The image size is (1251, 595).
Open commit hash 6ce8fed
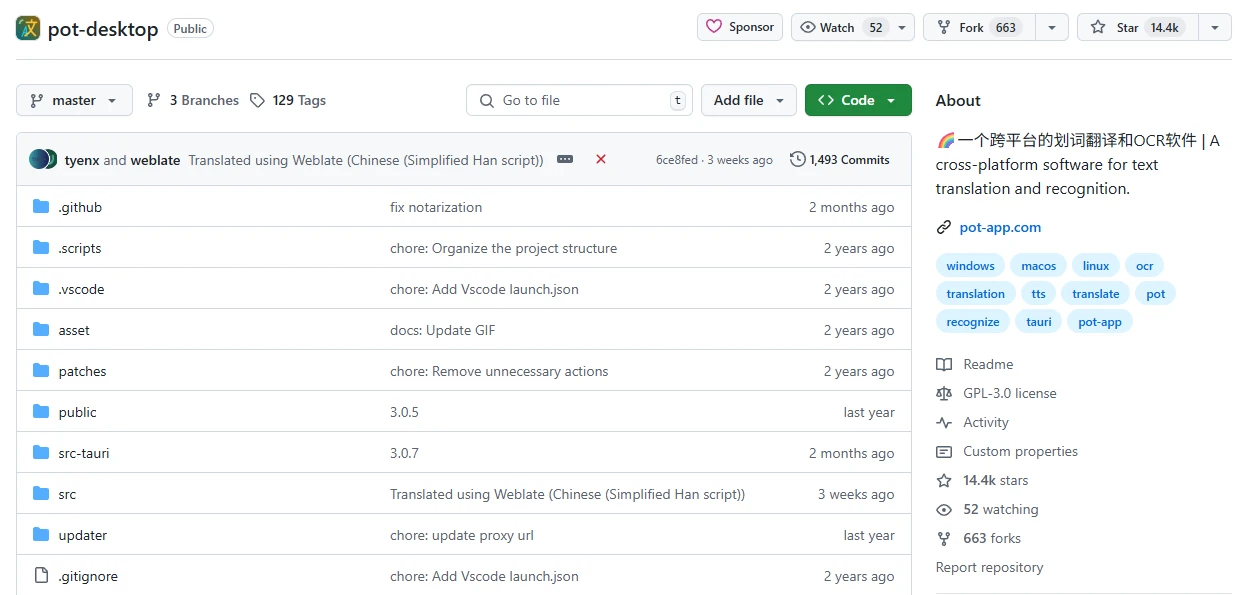tap(677, 160)
